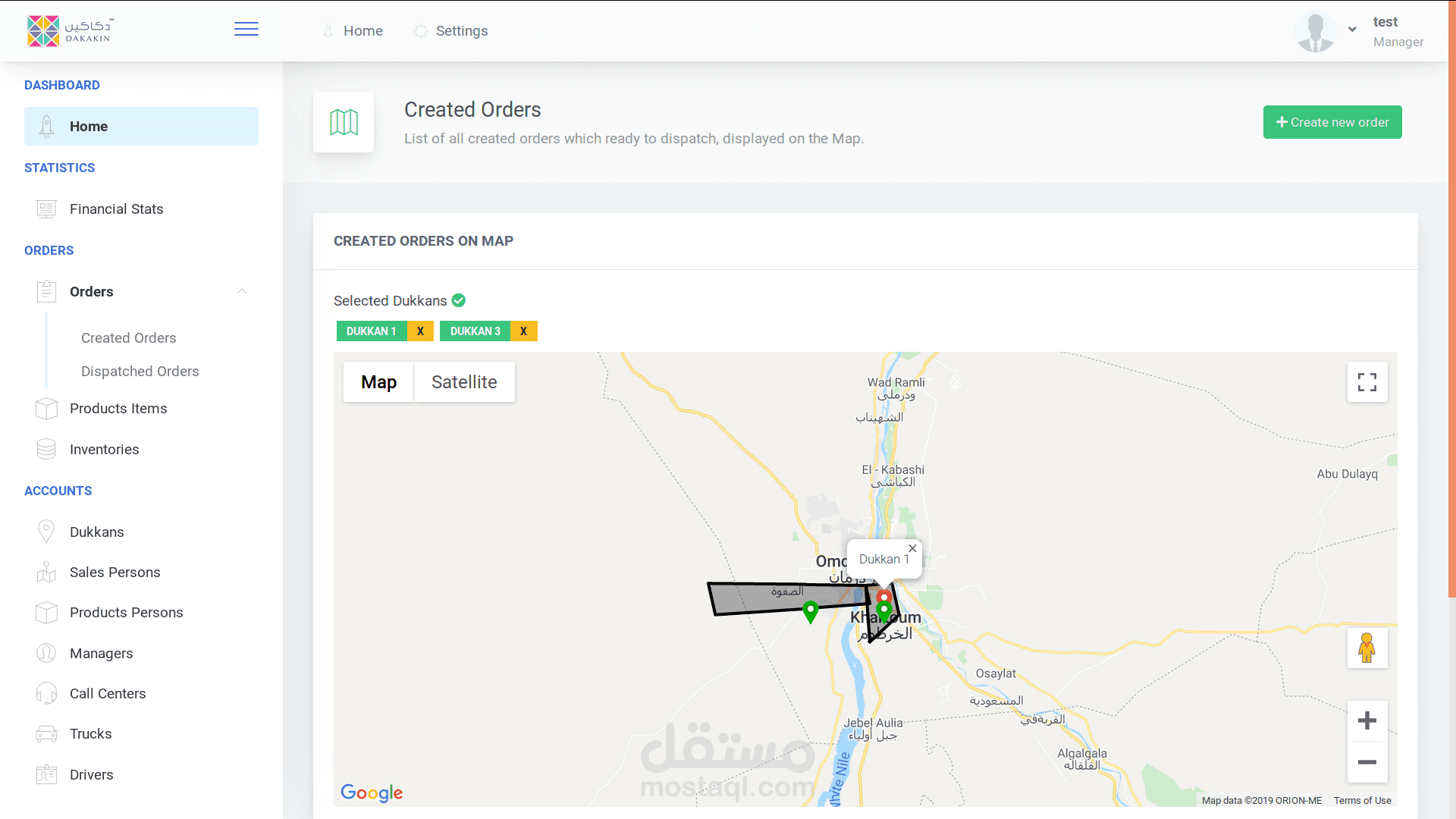Open the user profile dropdown arrow
Screen dimensions: 1456x819
click(1352, 30)
